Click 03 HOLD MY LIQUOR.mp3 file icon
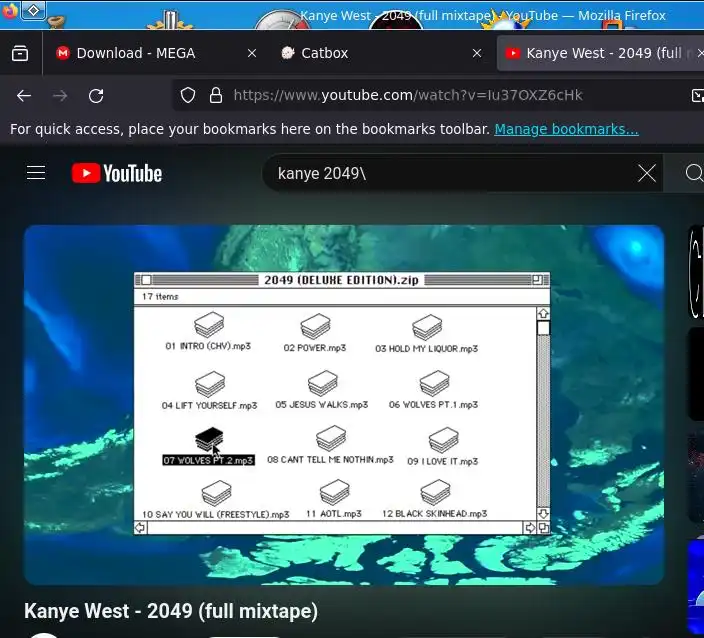The width and height of the screenshot is (704, 638). (x=427, y=327)
